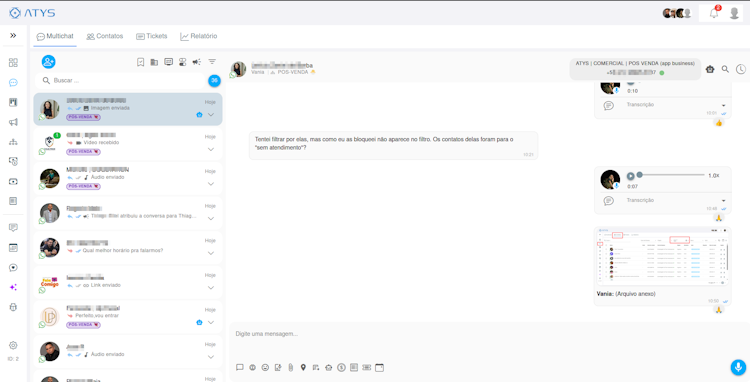The height and width of the screenshot is (382, 750).
Task: Expand chevron on the Link enviado conversation
Action: pyautogui.click(x=211, y=288)
